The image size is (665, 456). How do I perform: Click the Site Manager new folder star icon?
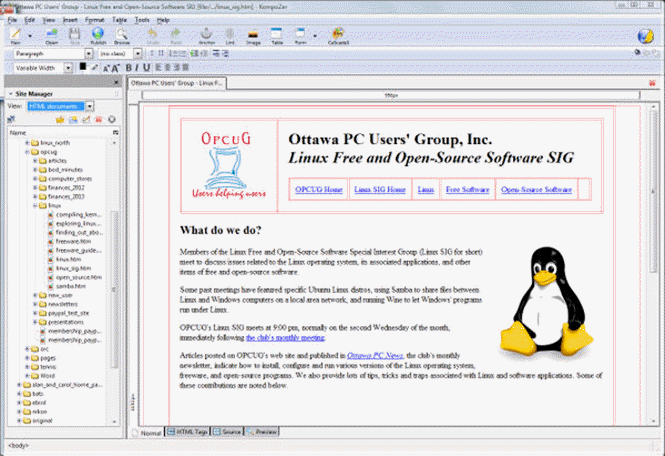(60, 119)
